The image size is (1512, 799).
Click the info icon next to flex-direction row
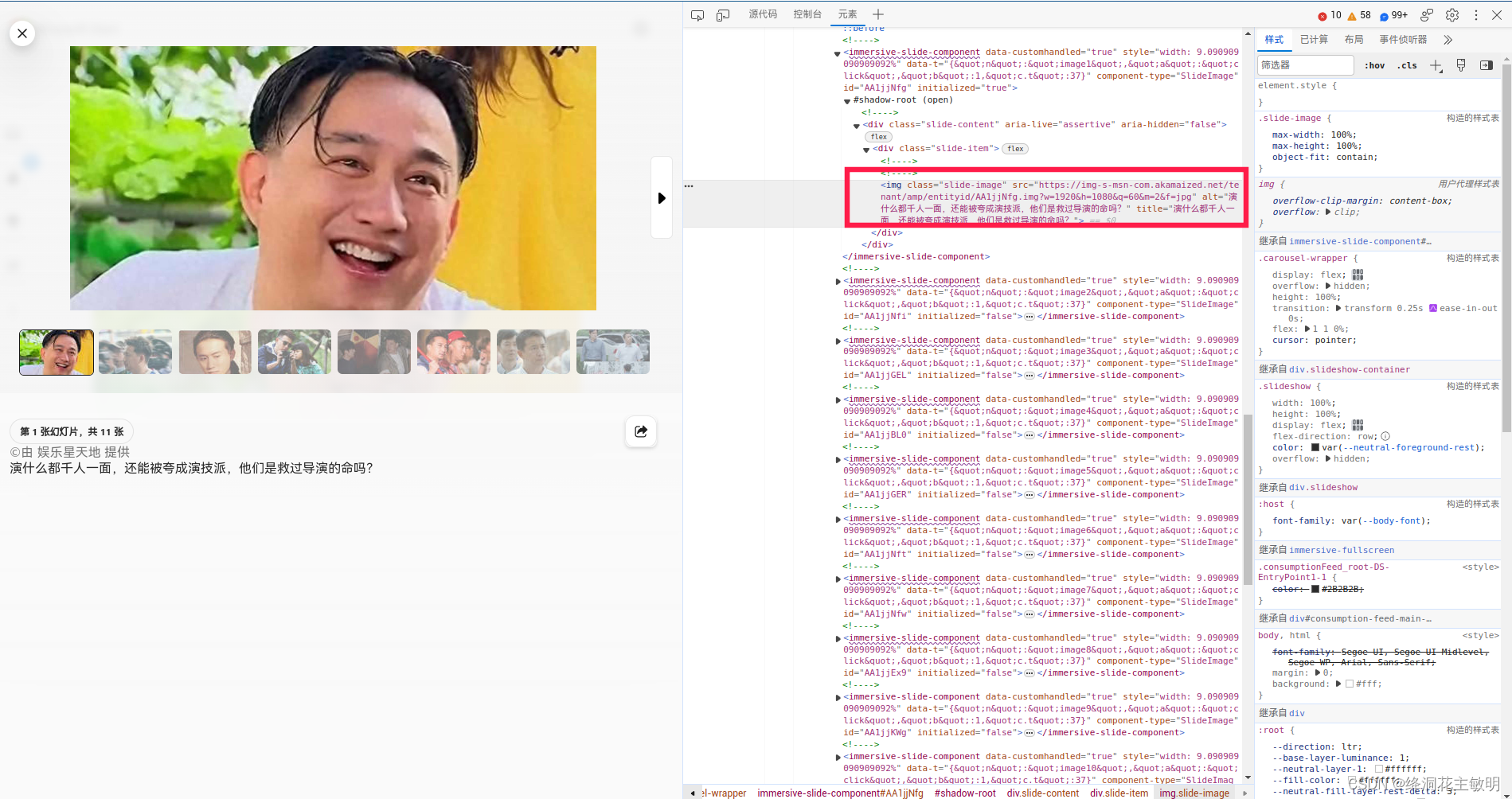[x=1385, y=436]
